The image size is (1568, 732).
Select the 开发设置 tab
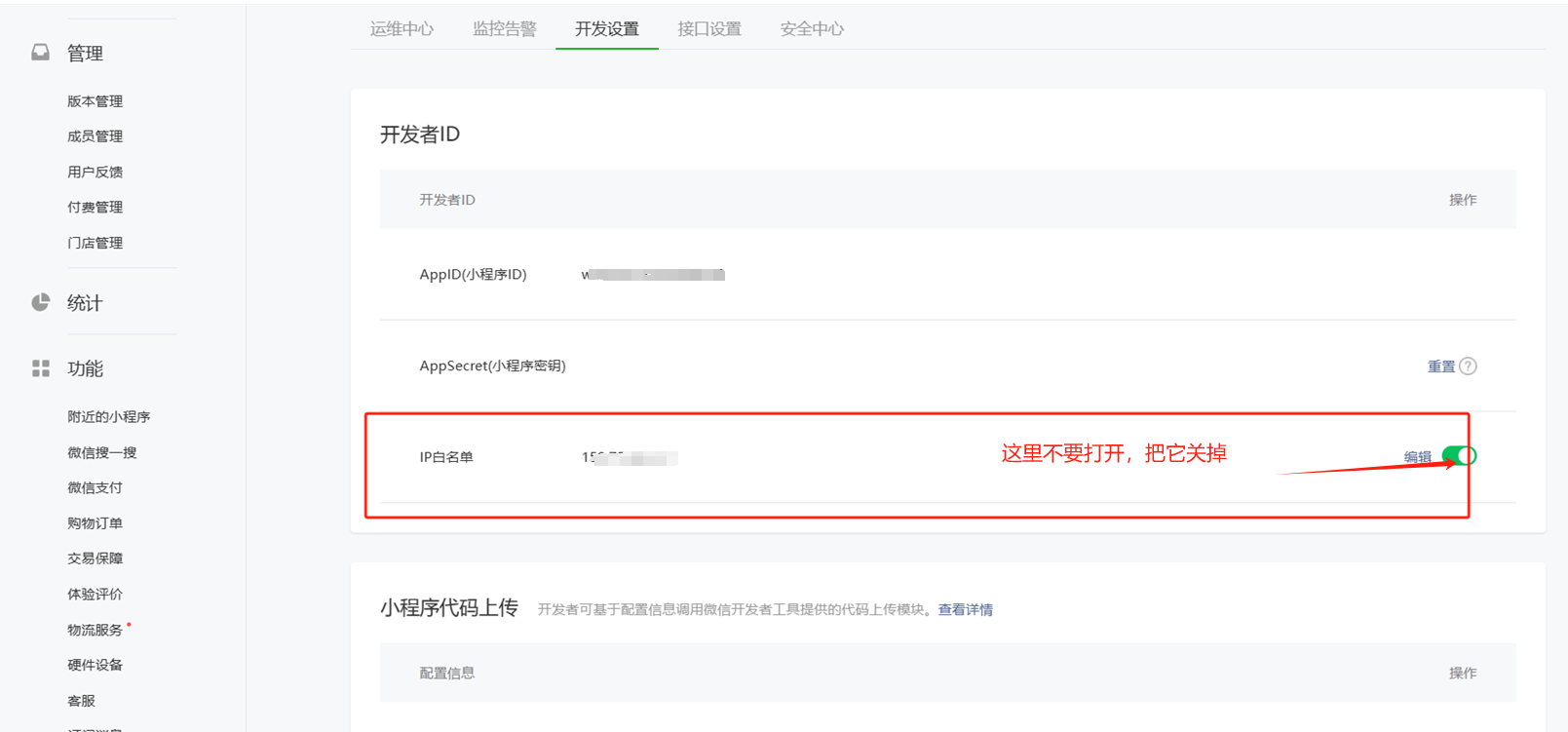pos(606,29)
